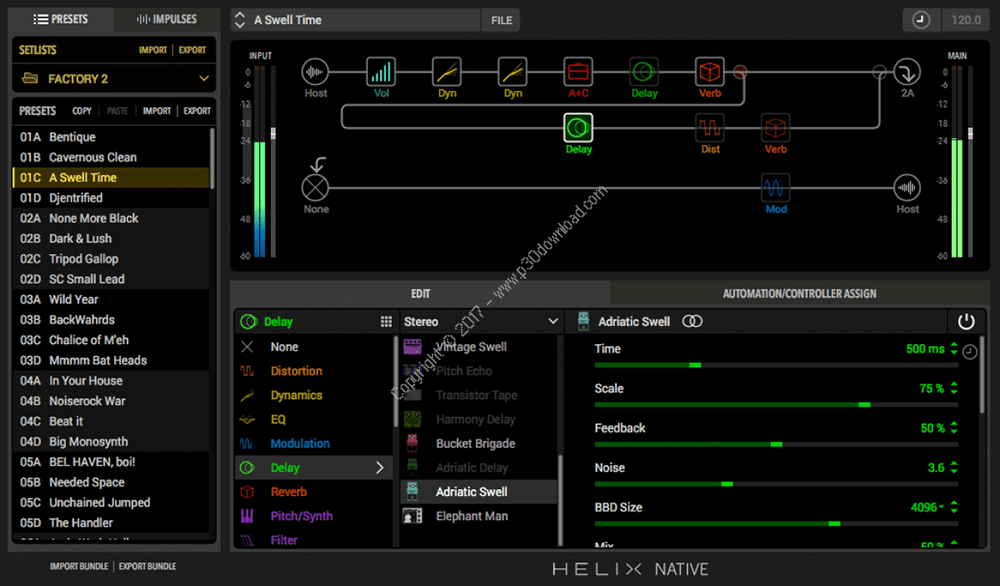
Task: Switch to the PRESETS tab
Action: [x=61, y=19]
